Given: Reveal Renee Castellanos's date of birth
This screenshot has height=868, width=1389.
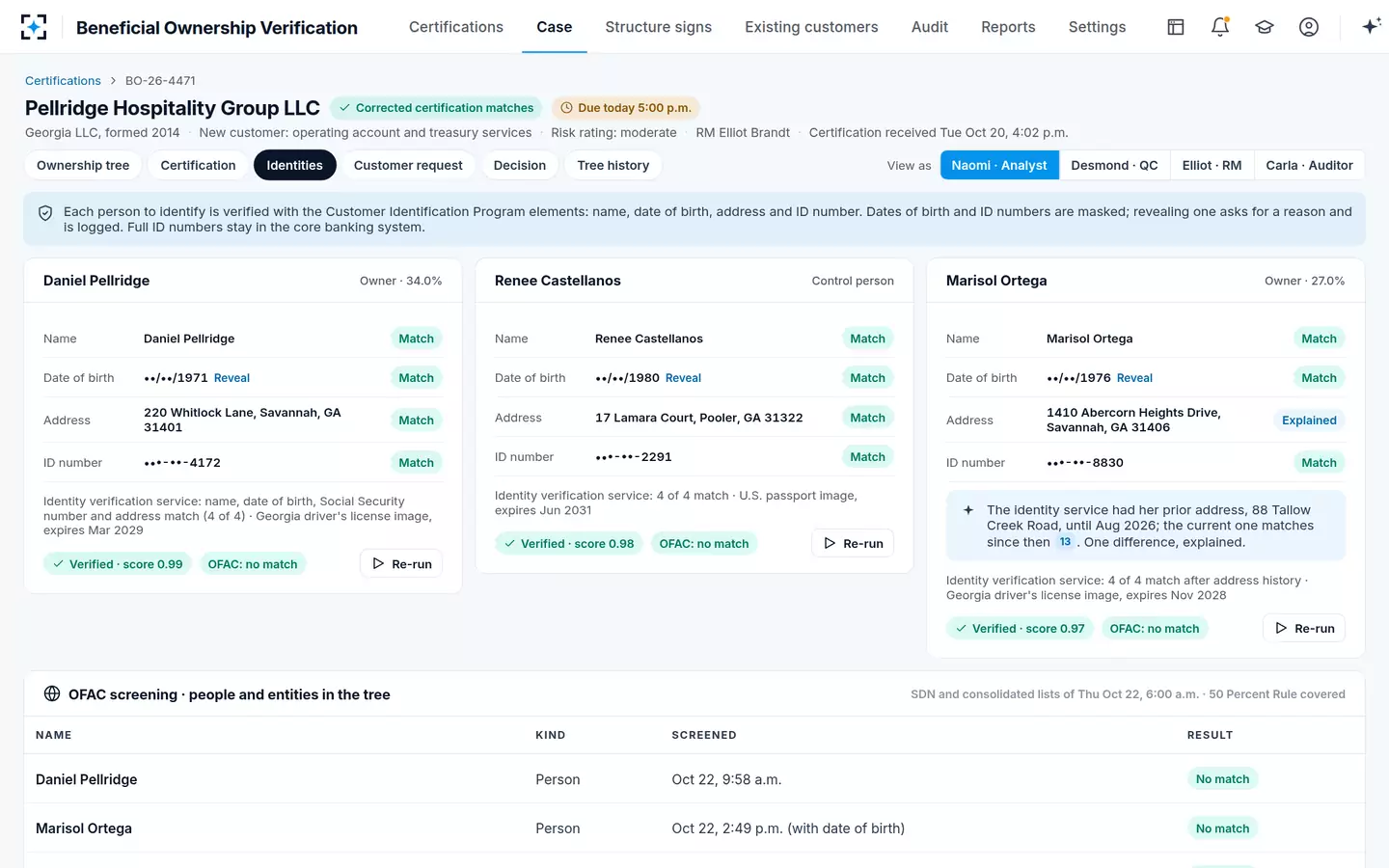Looking at the screenshot, I should click(683, 378).
